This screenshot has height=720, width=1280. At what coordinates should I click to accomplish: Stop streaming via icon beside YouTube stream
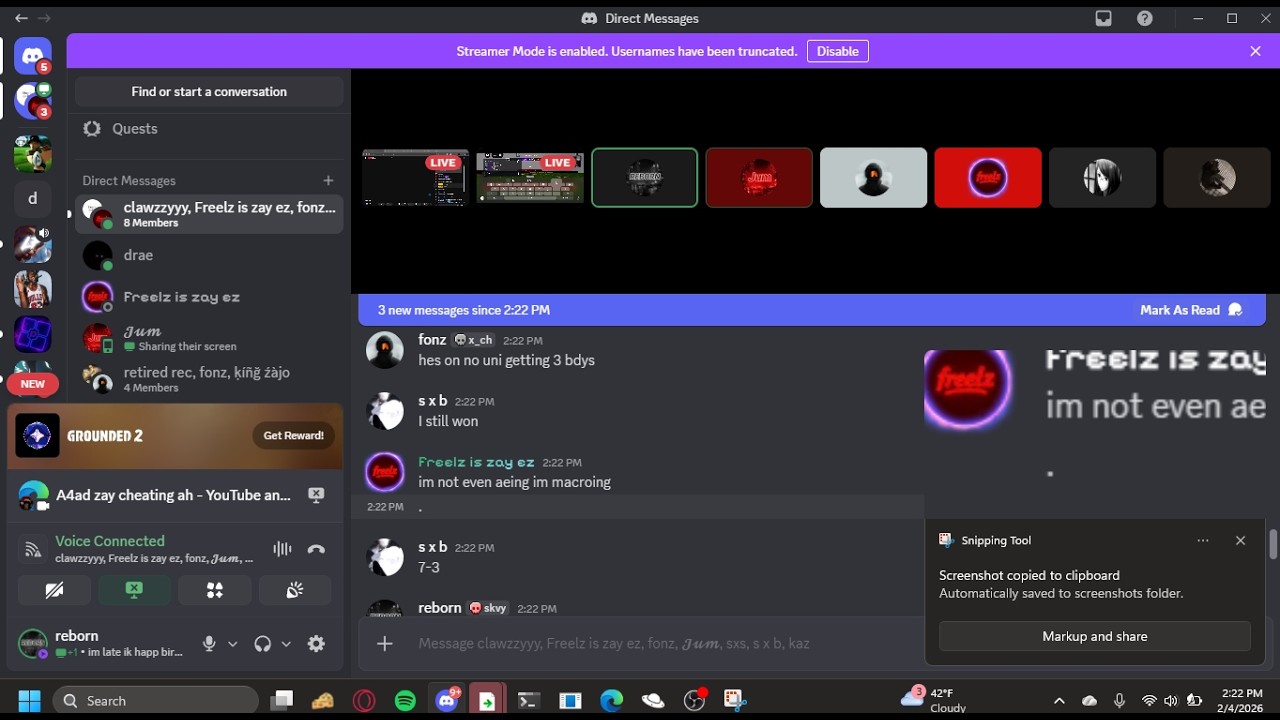click(316, 495)
